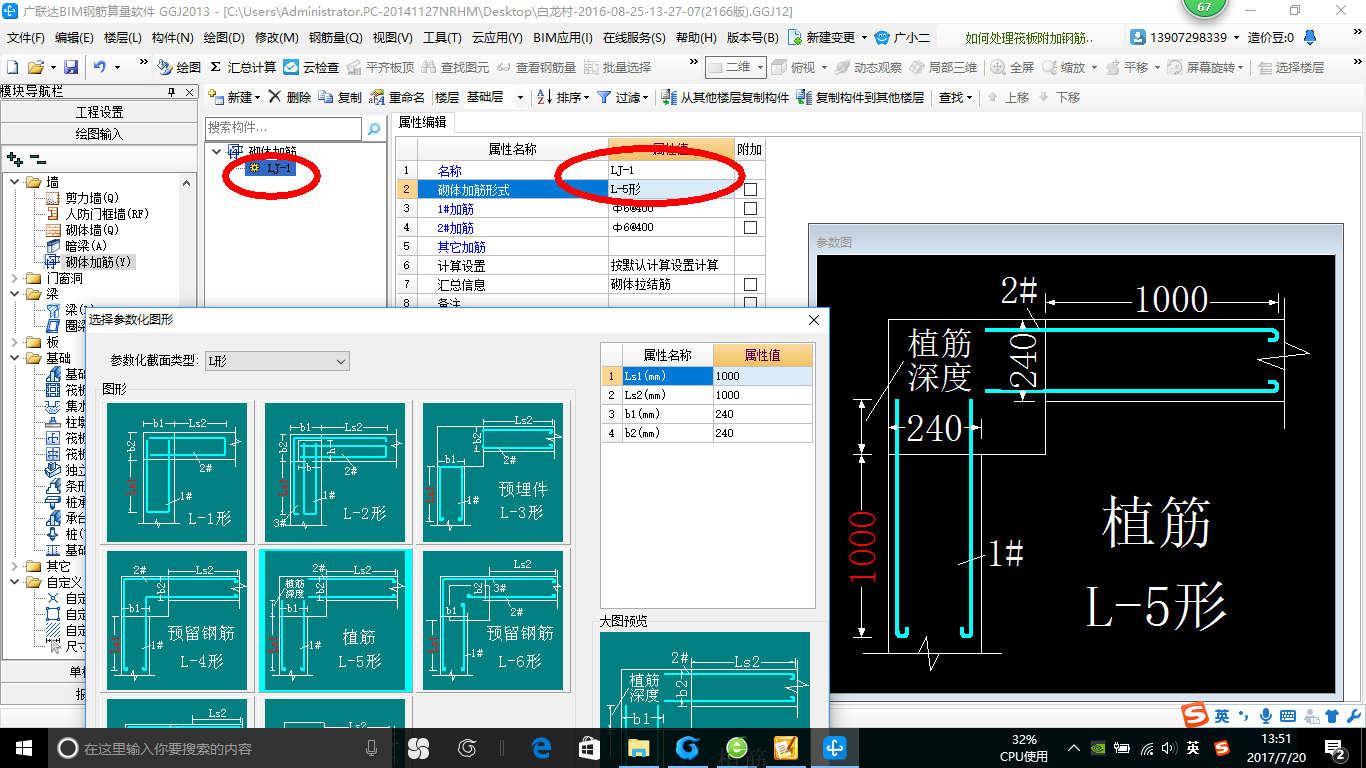Click the 重命名 rename button
Viewport: 1366px width, 768px height.
(x=397, y=97)
